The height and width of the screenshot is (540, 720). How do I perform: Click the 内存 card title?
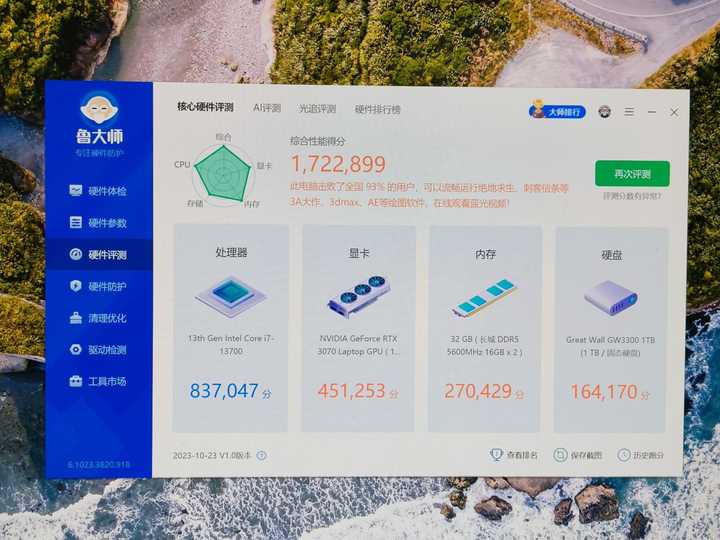[485, 254]
